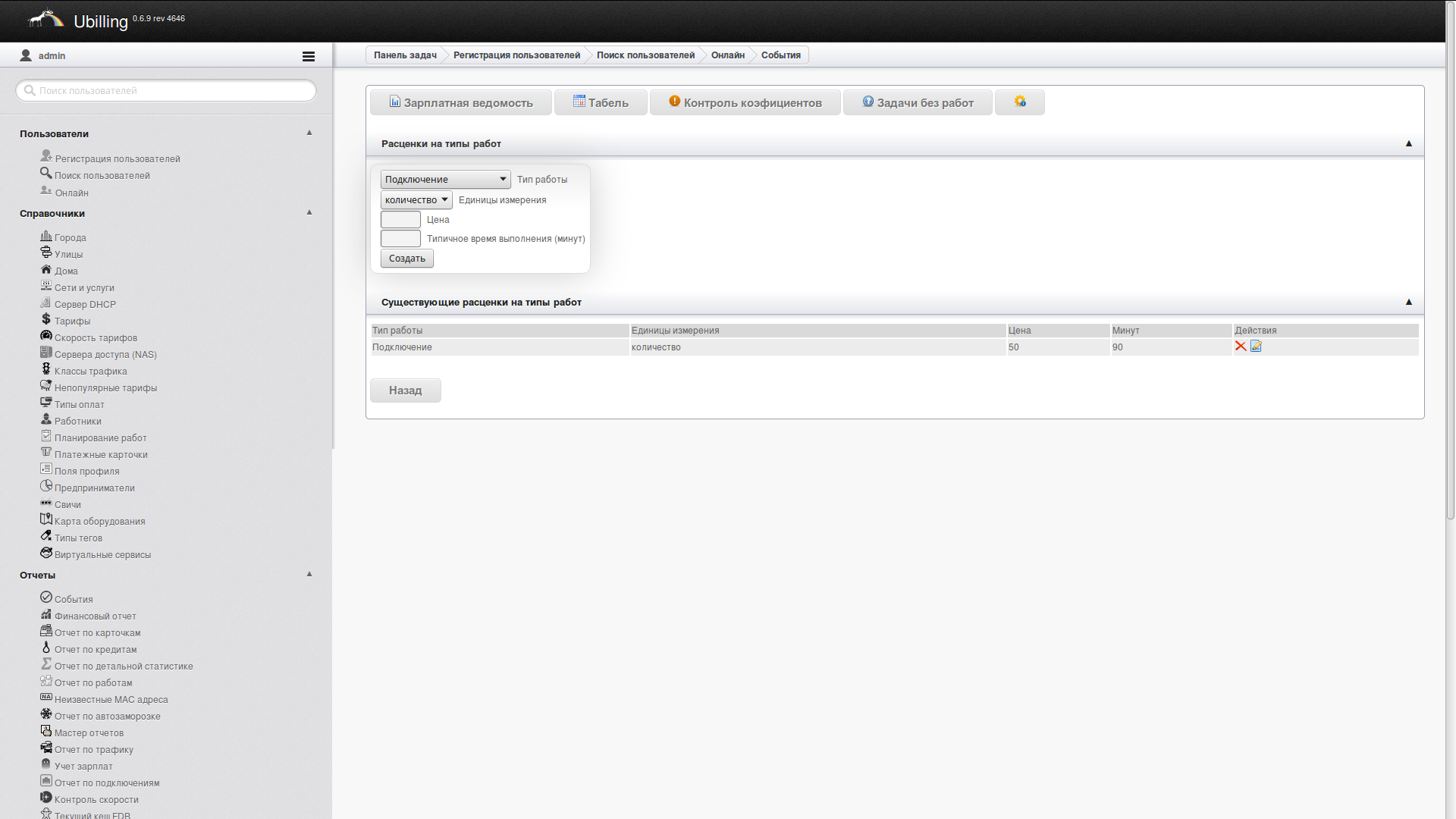Collapse the Справочники sidebar section
Image resolution: width=1456 pixels, height=819 pixels.
click(309, 212)
